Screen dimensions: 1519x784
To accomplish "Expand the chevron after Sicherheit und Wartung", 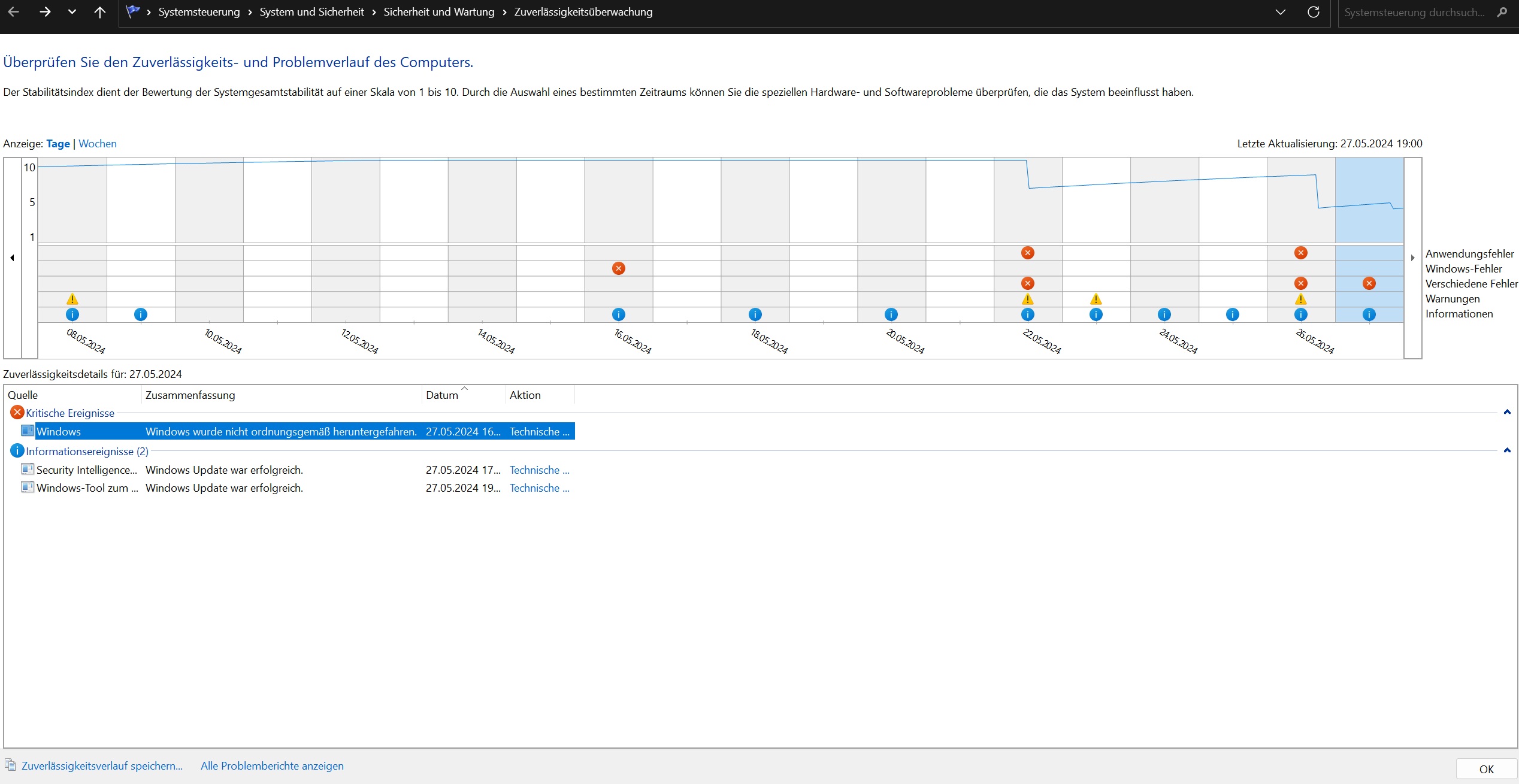I will pyautogui.click(x=504, y=12).
